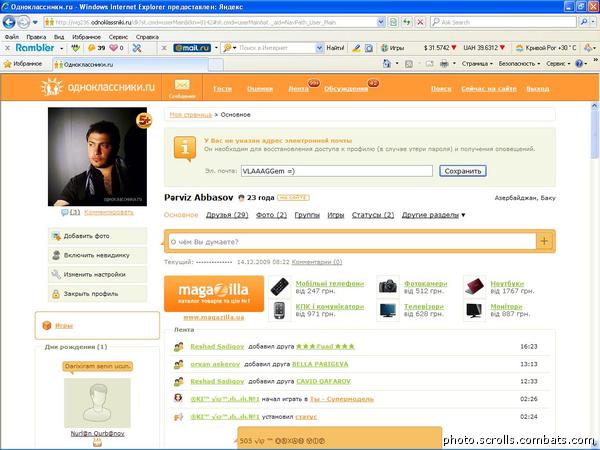The height and width of the screenshot is (450, 600).
Task: Expand the Rambler logo dropdown arrow
Action: click(x=62, y=48)
